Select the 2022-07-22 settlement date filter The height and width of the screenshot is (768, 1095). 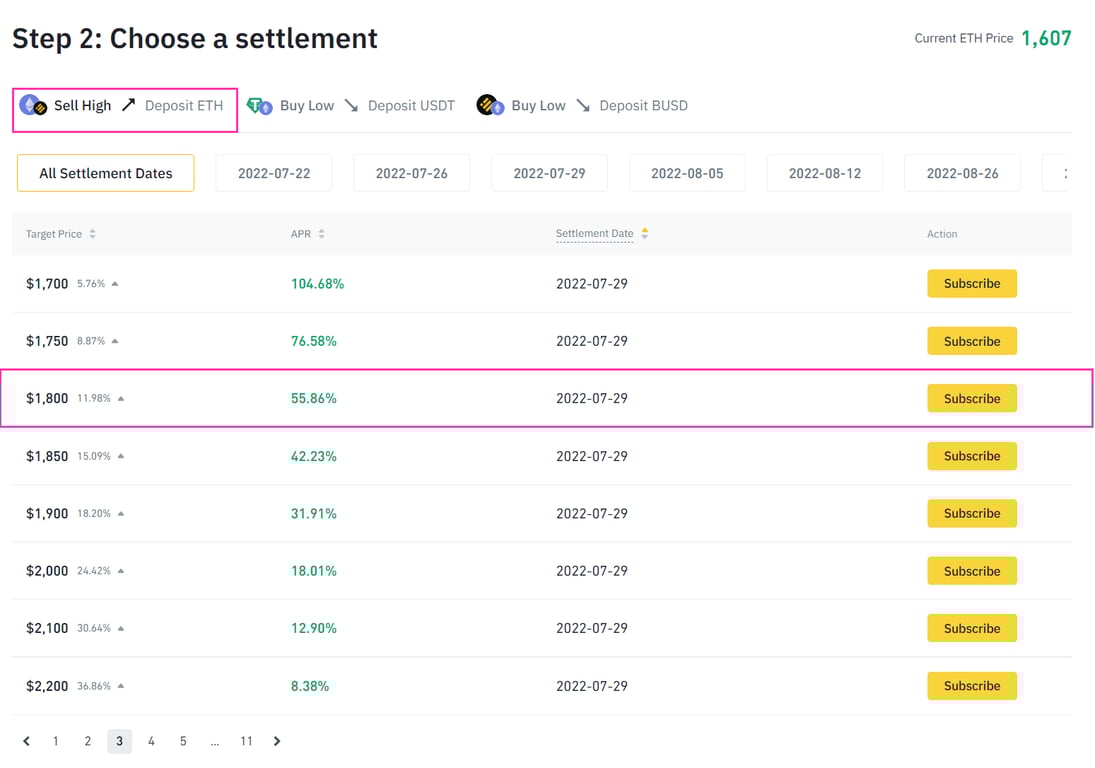click(x=274, y=172)
